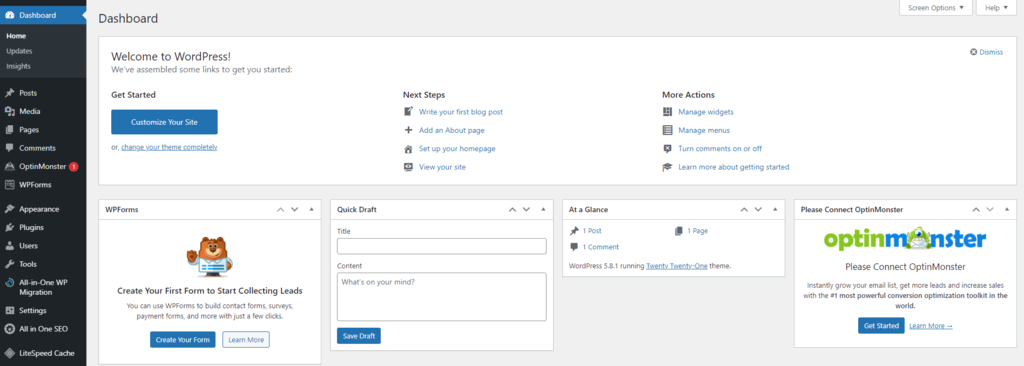
Task: Click the WPForms icon in sidebar
Action: click(9, 185)
